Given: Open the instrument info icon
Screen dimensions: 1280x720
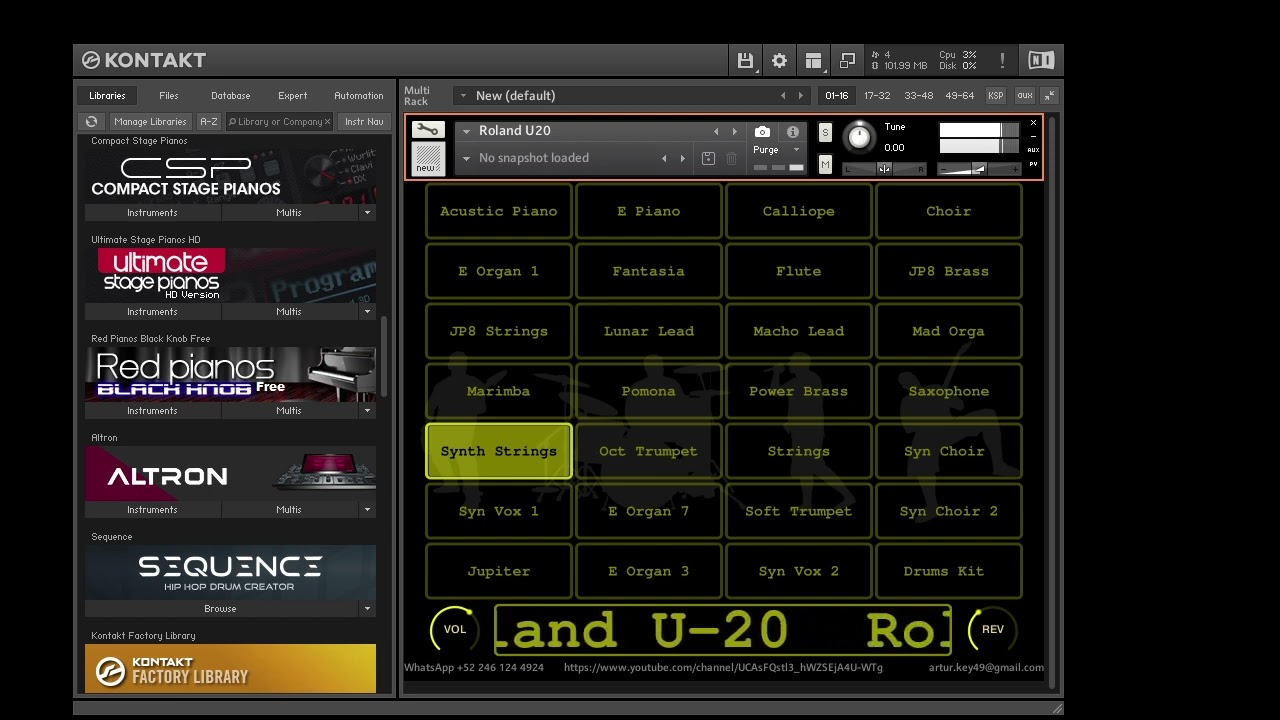Looking at the screenshot, I should [x=793, y=132].
